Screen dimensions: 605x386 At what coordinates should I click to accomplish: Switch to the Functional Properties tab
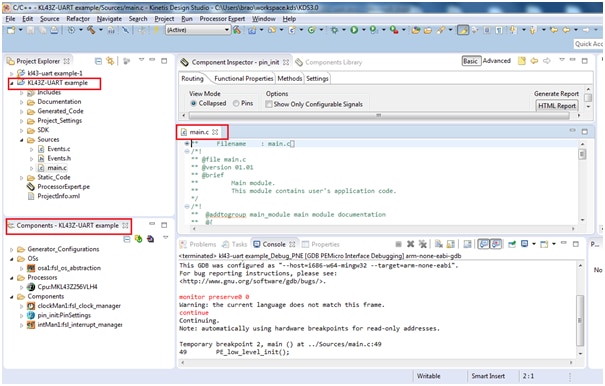[243, 78]
